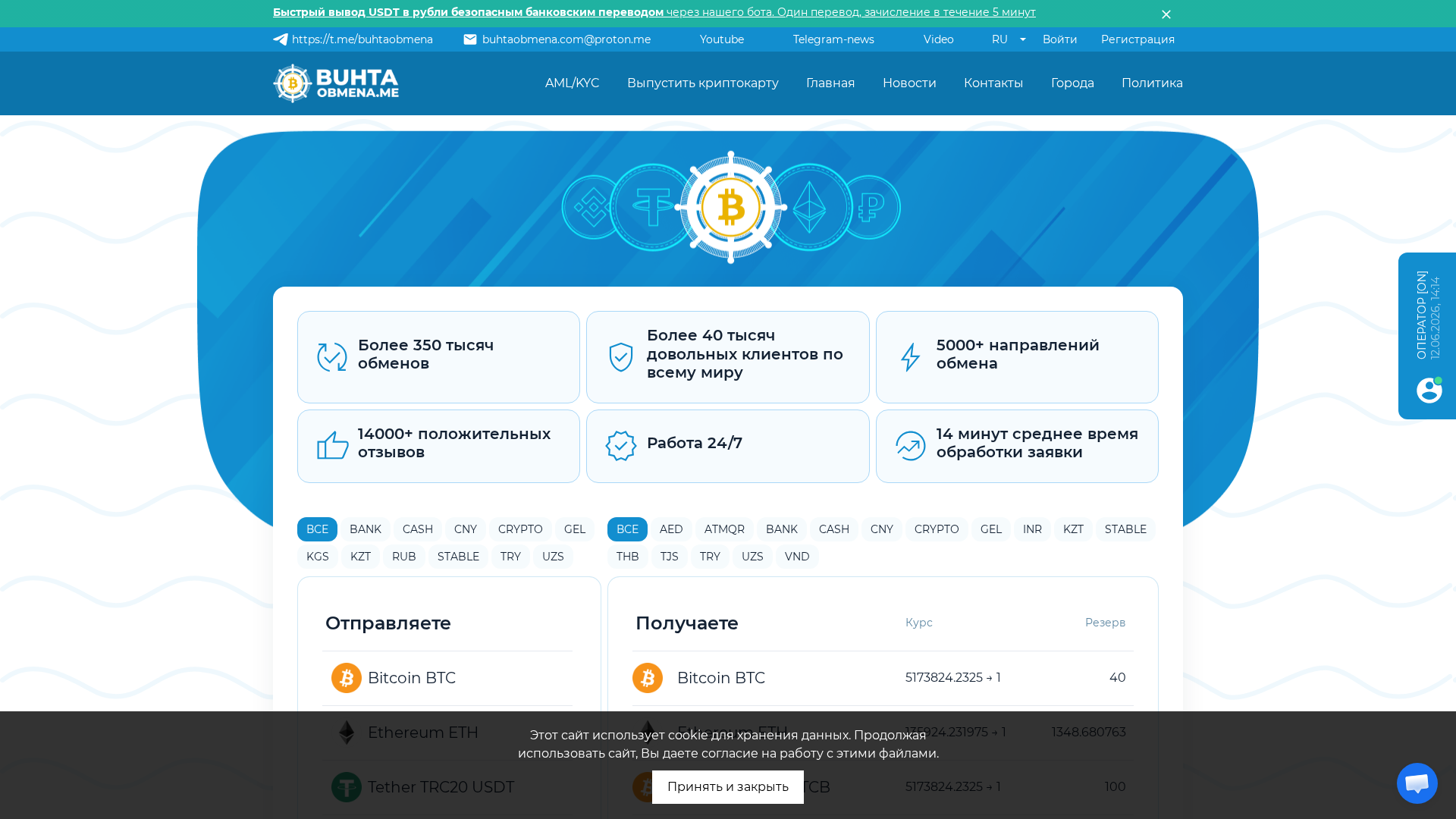The width and height of the screenshot is (1456, 819).
Task: Select send filter CRYPTO
Action: pyautogui.click(x=520, y=529)
